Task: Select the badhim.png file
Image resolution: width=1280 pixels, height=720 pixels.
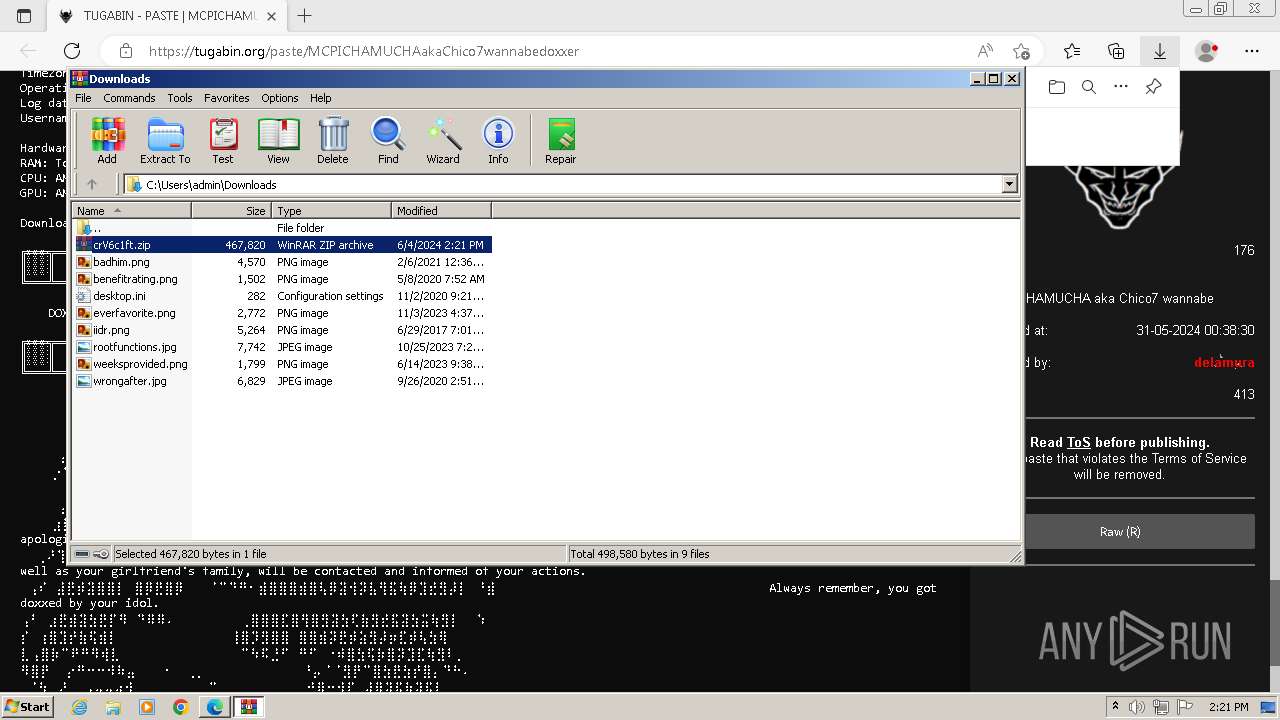Action: (121, 262)
